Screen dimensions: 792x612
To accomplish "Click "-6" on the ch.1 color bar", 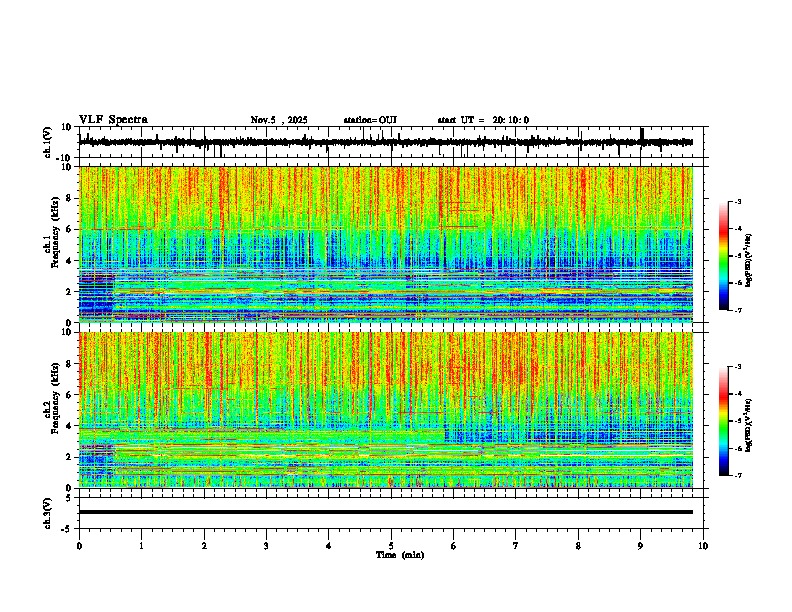I will click(x=737, y=283).
